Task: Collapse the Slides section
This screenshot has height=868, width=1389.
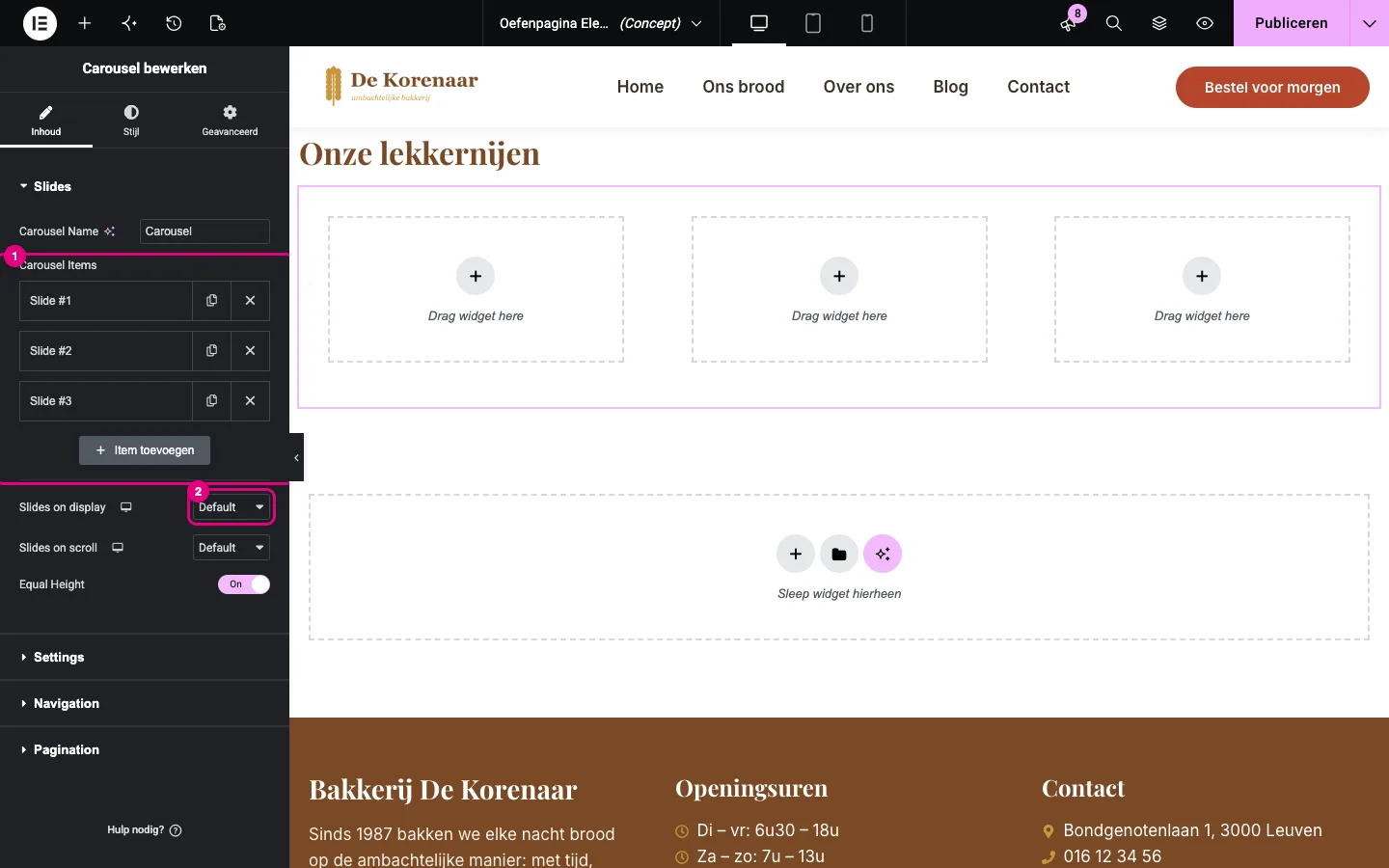Action: click(145, 186)
